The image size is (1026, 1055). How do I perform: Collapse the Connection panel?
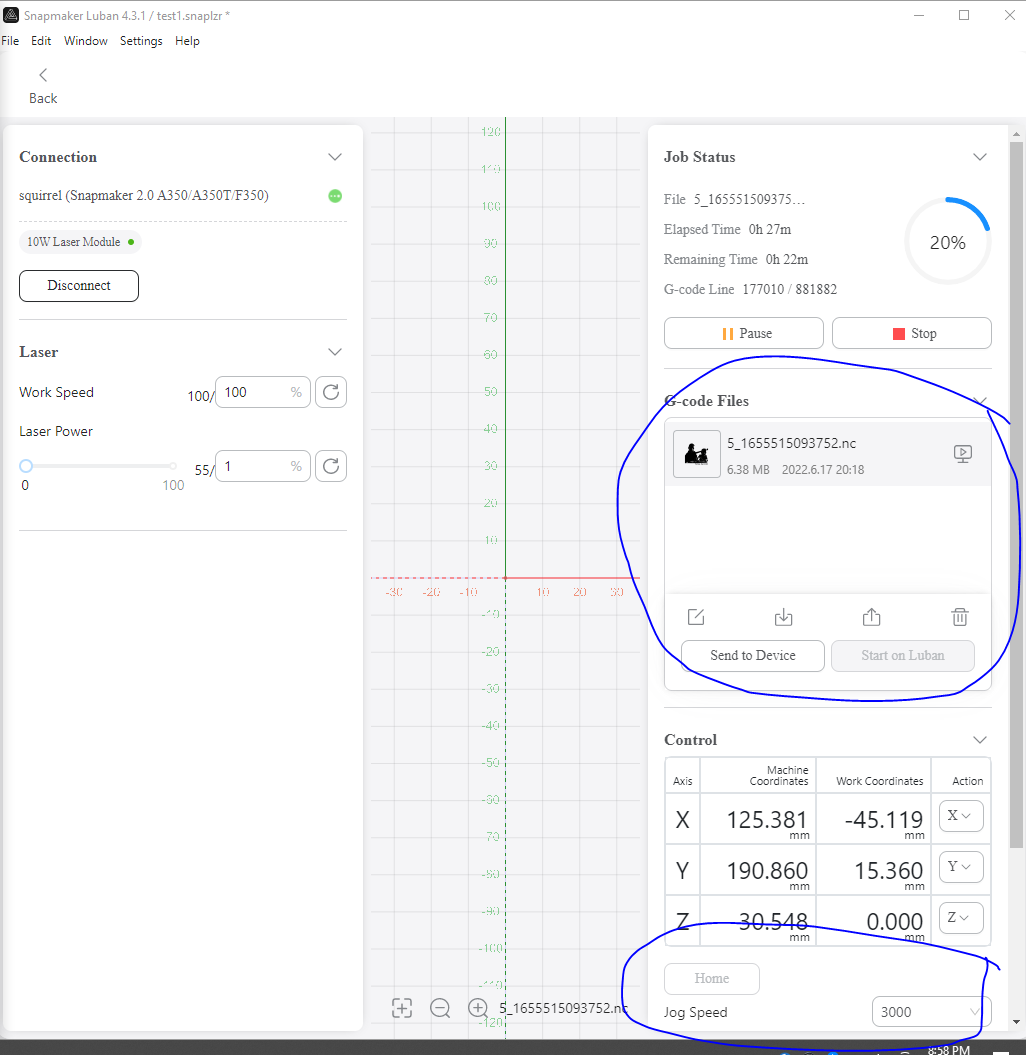pyautogui.click(x=334, y=157)
